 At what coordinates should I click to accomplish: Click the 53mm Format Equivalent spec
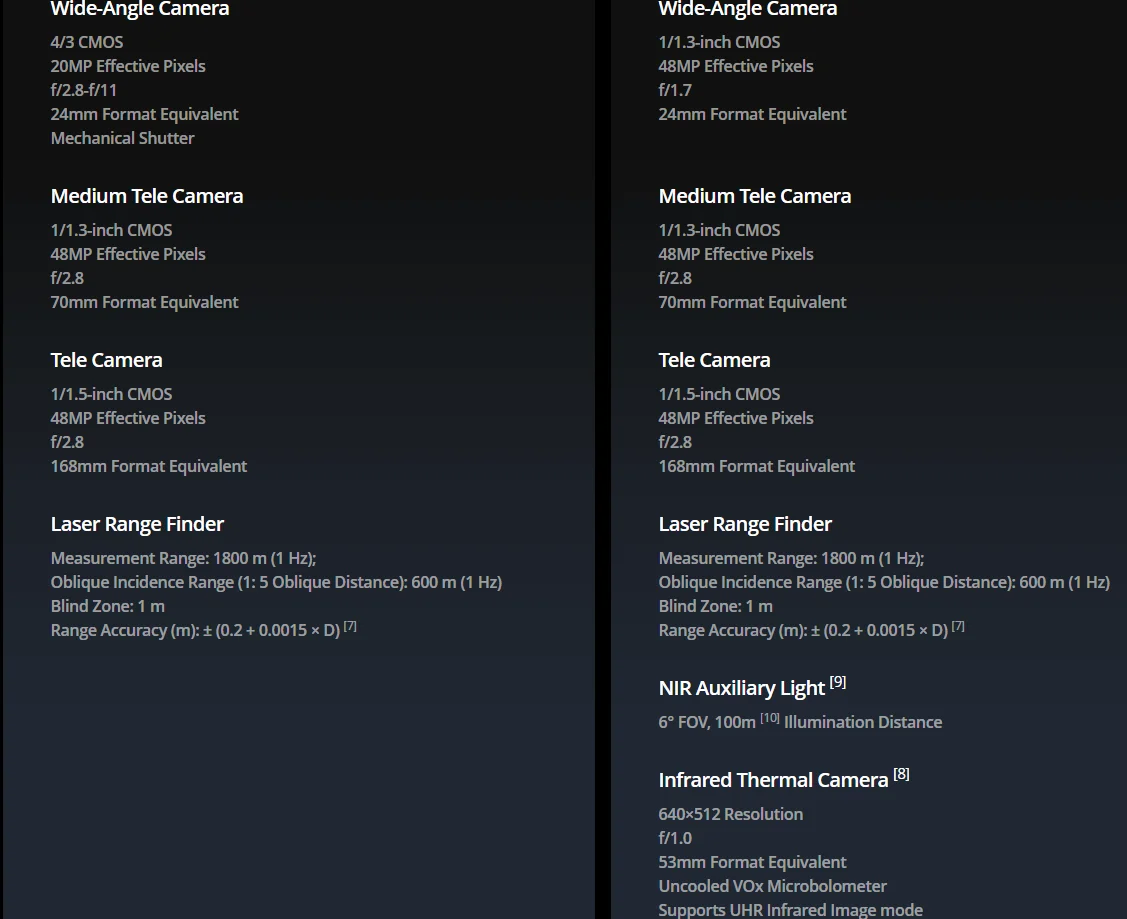pos(752,862)
